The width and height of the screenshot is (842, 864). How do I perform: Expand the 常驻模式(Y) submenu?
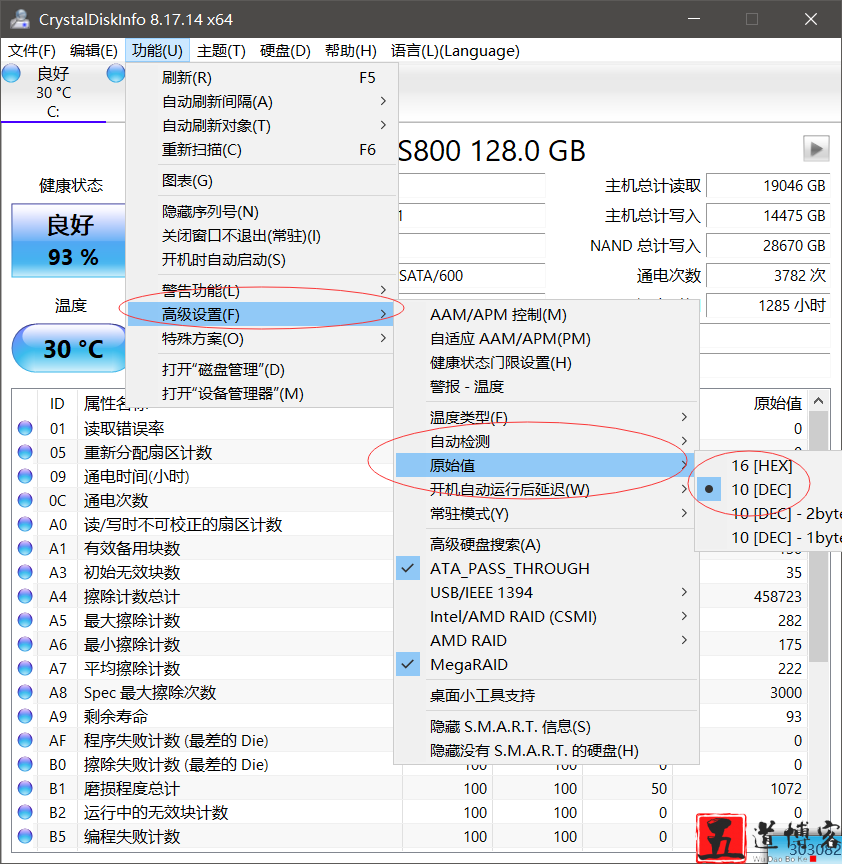[x=546, y=514]
